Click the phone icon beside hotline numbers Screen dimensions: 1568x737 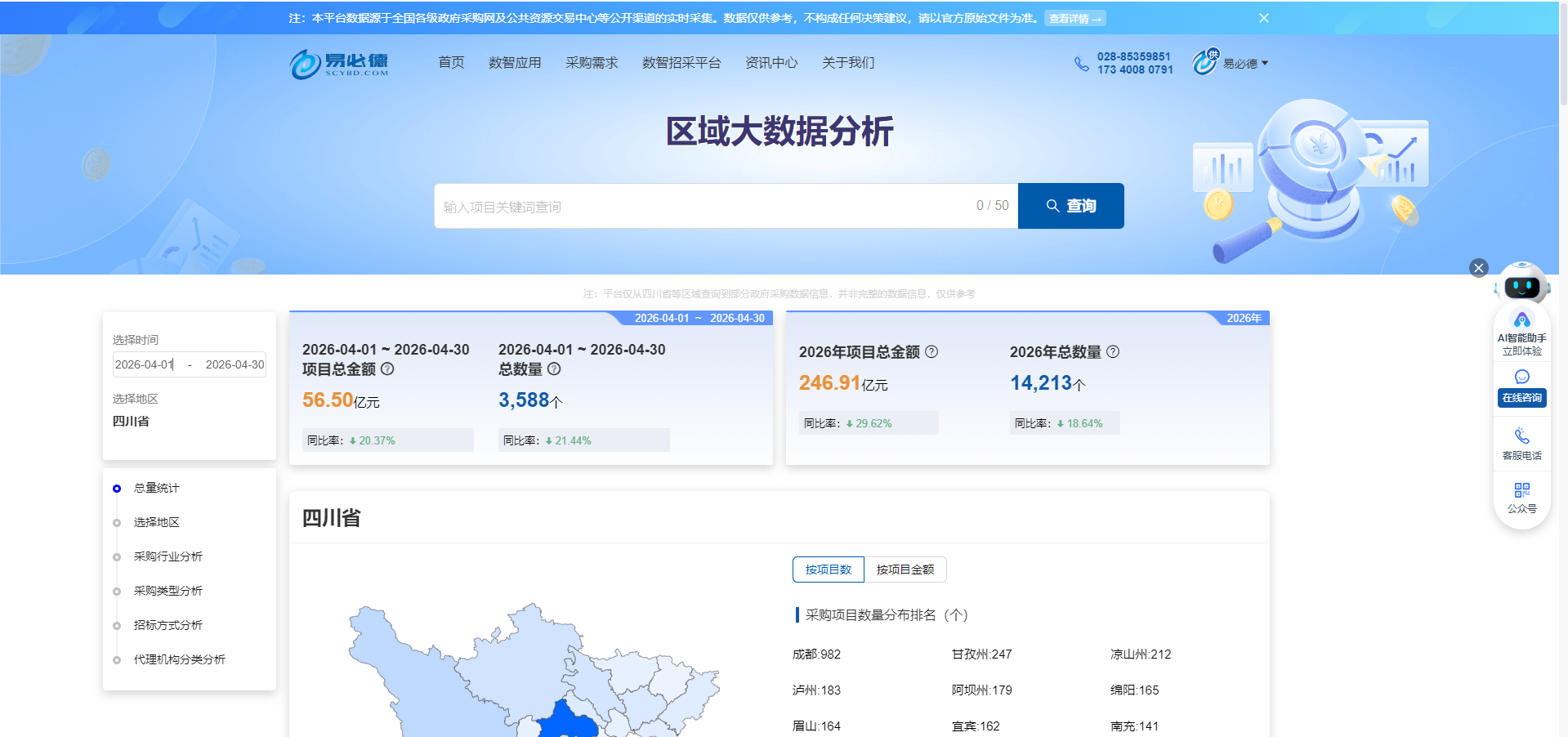pyautogui.click(x=1081, y=64)
